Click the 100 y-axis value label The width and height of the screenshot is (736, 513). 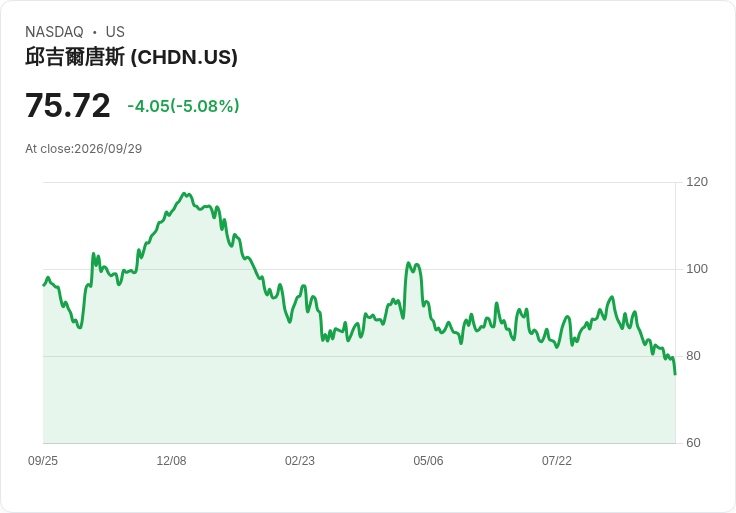tap(697, 269)
